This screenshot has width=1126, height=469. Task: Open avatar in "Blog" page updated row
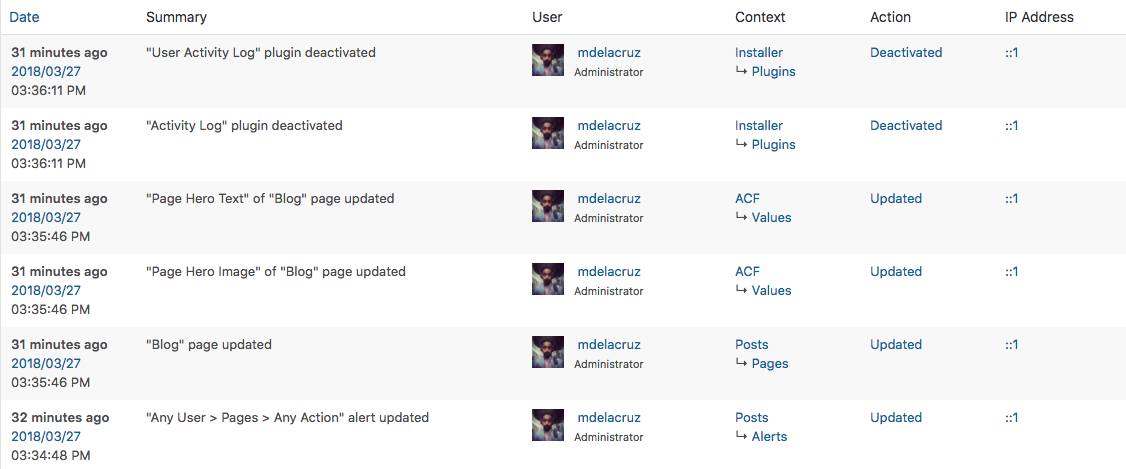pyautogui.click(x=547, y=353)
